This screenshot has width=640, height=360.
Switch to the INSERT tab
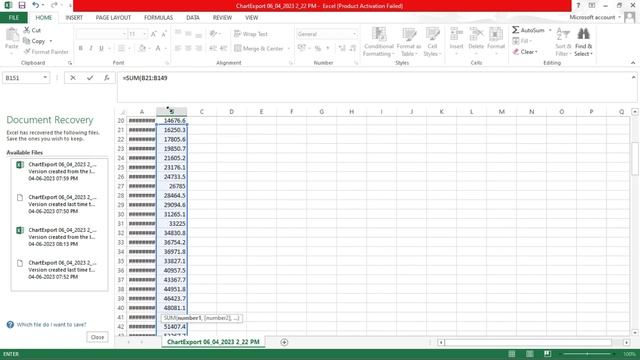[74, 18]
